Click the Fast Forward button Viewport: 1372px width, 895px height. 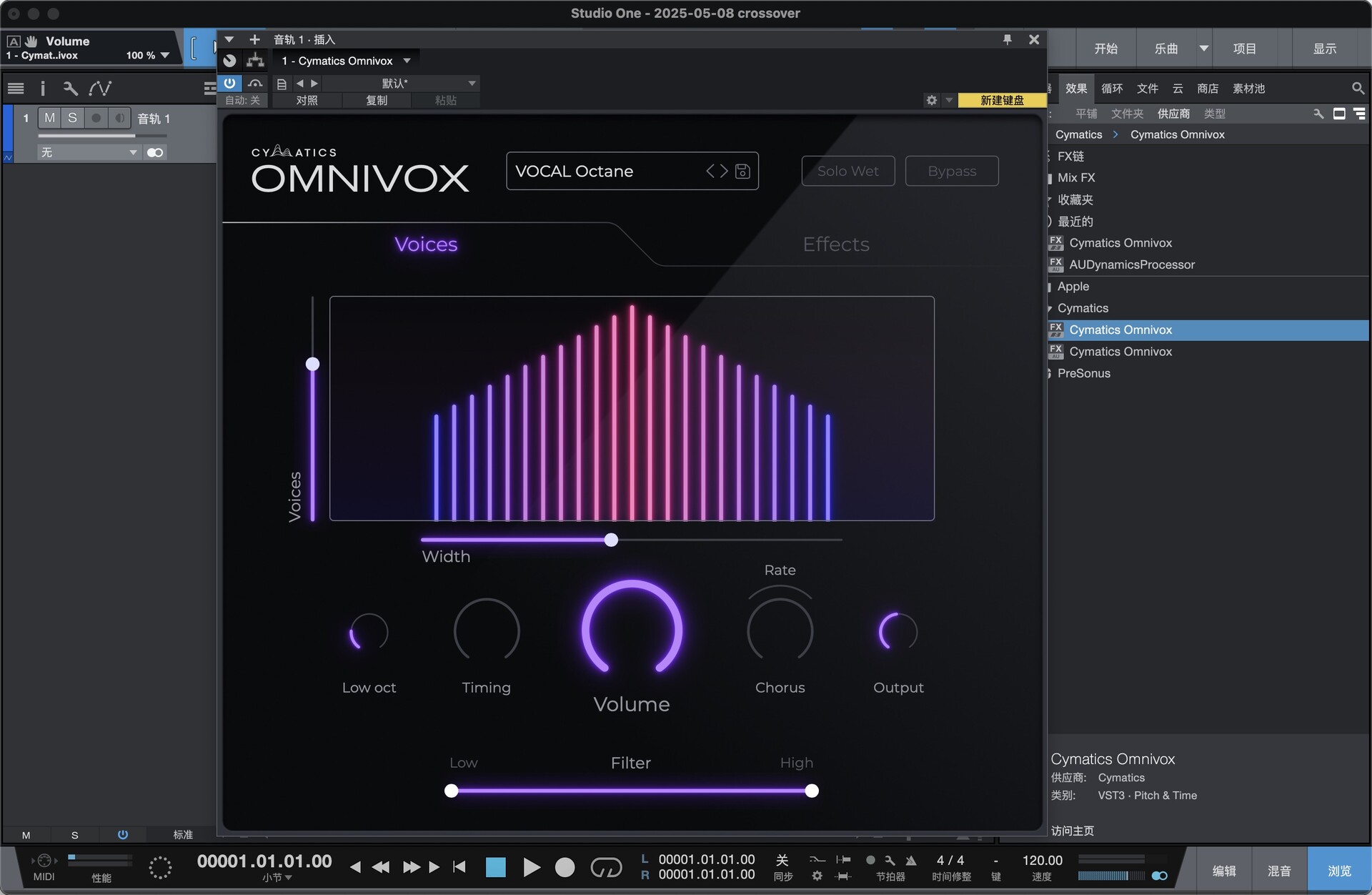click(x=411, y=867)
